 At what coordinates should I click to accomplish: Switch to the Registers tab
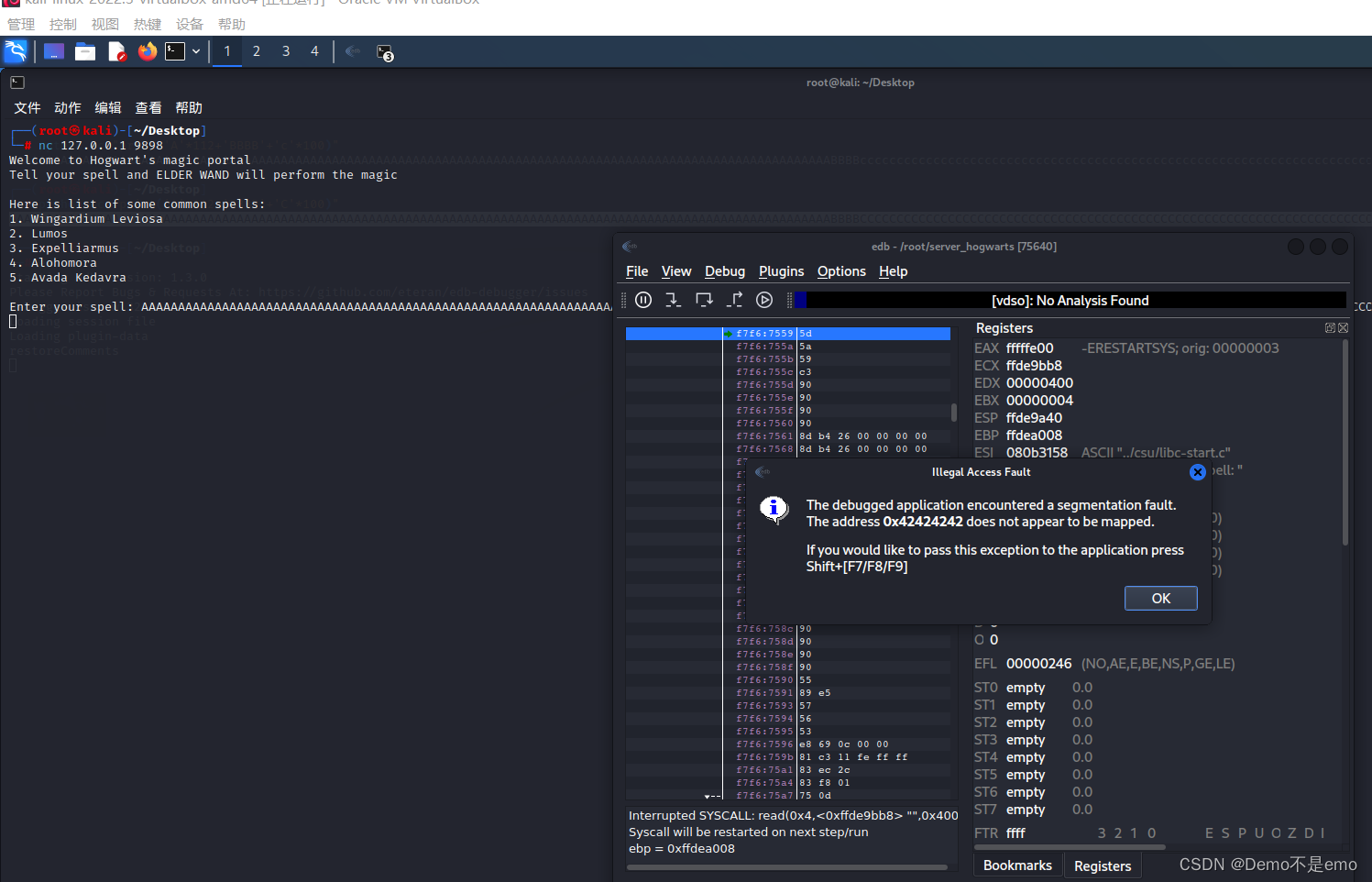point(1103,865)
